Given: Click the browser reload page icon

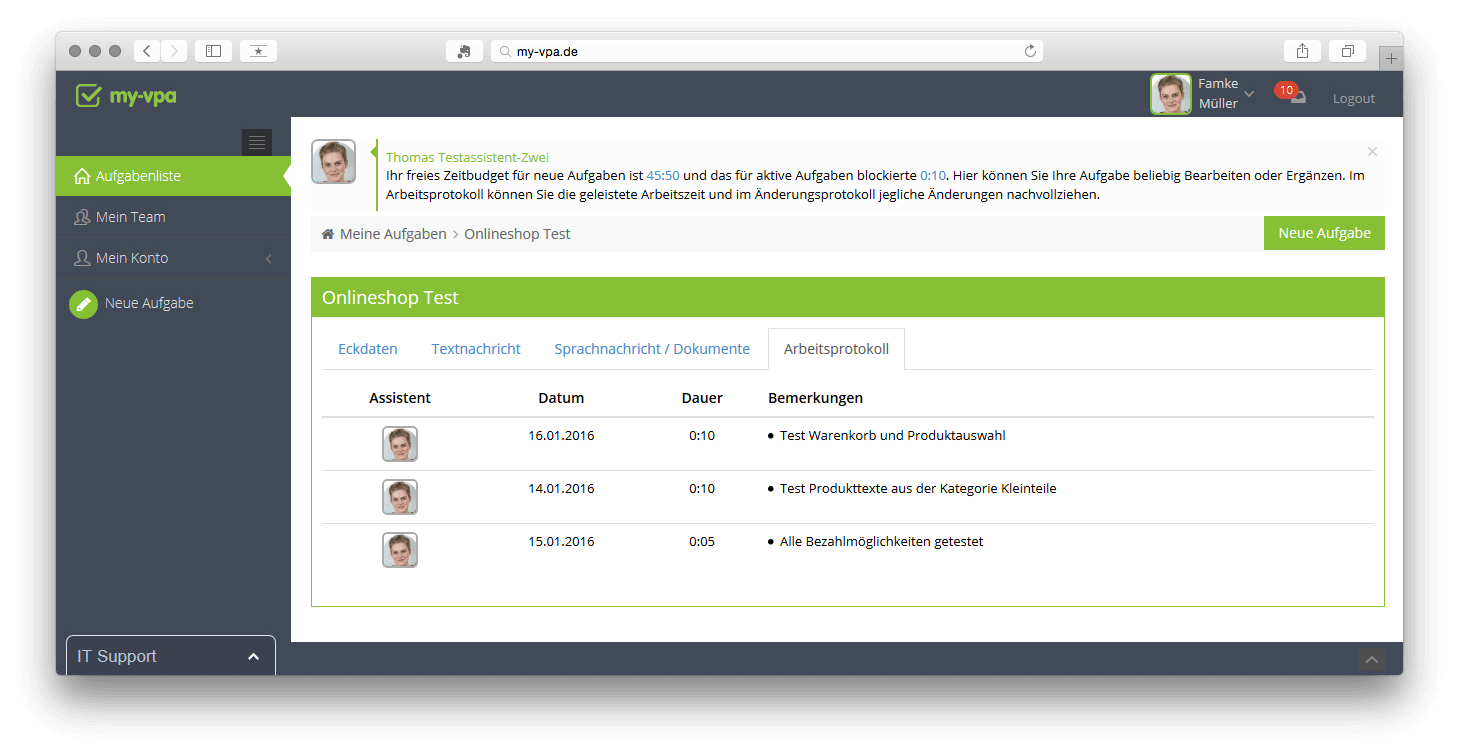Looking at the screenshot, I should click(1030, 51).
